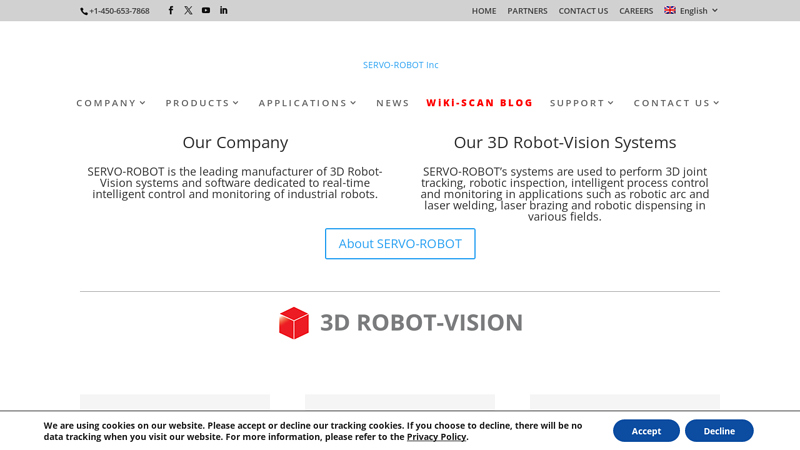The image size is (800, 450).
Task: Open the PARTNERS top bar link
Action: (527, 11)
